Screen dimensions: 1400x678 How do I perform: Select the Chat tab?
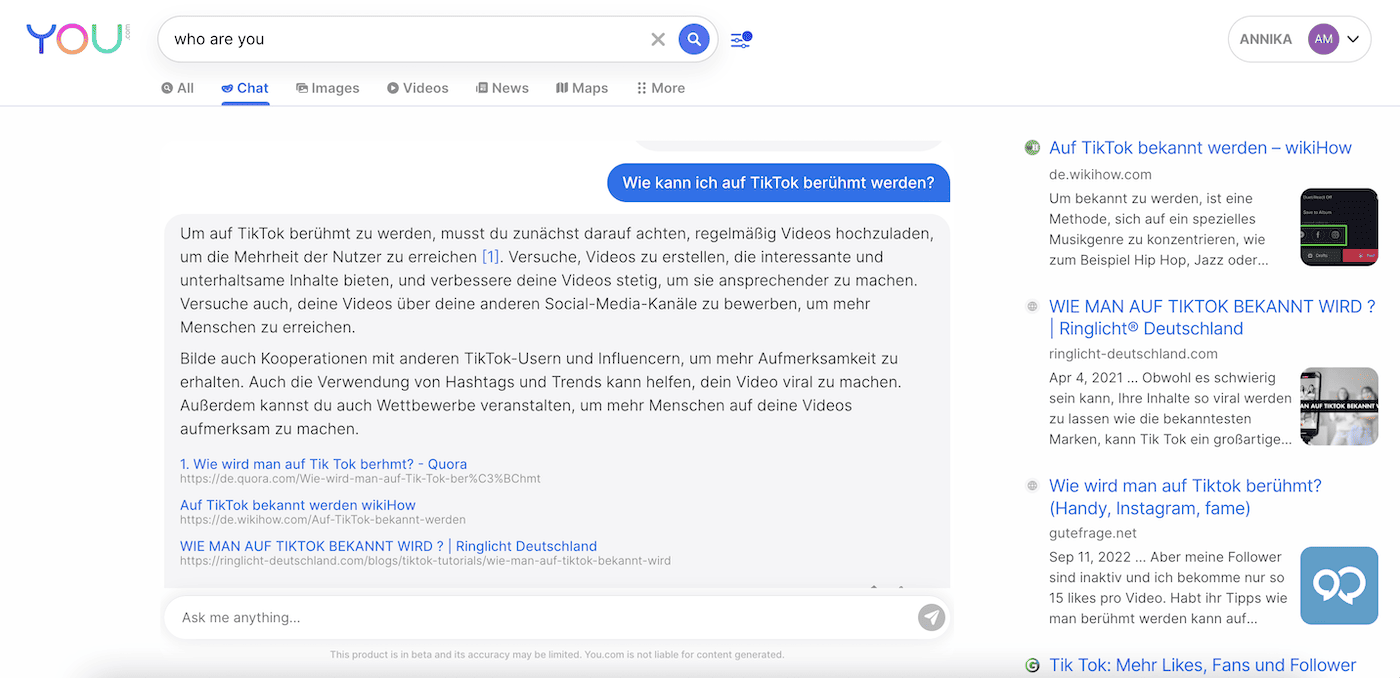click(245, 88)
